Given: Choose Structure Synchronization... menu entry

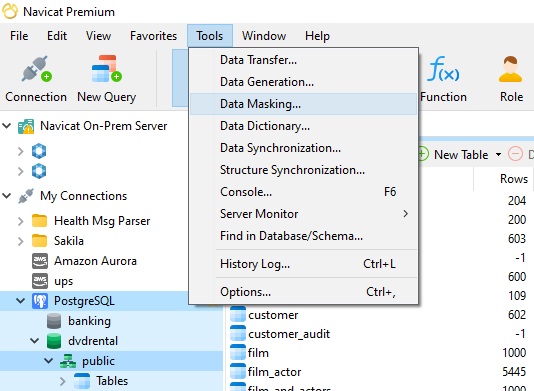Looking at the screenshot, I should point(303,170).
